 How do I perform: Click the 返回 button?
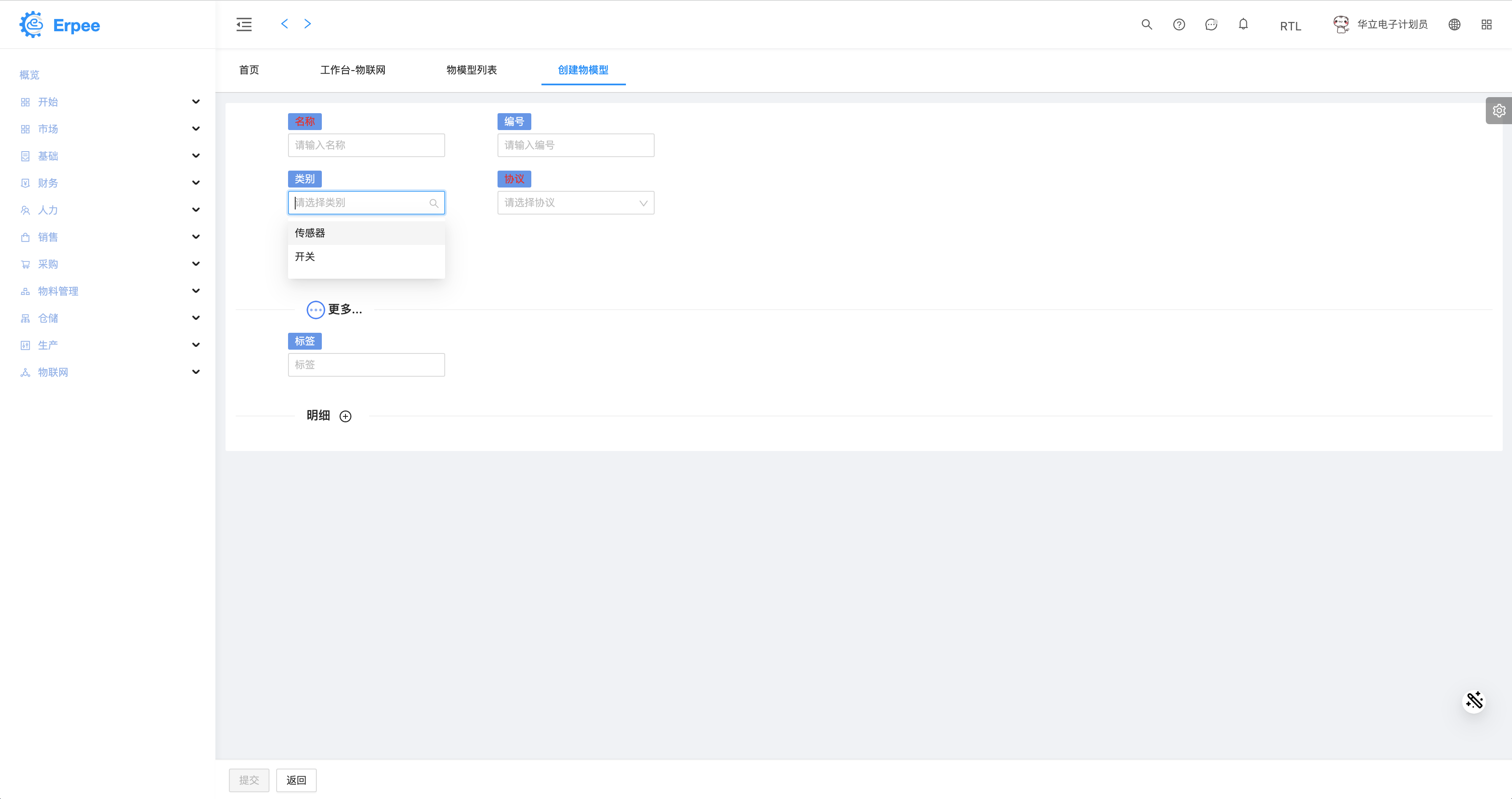296,780
